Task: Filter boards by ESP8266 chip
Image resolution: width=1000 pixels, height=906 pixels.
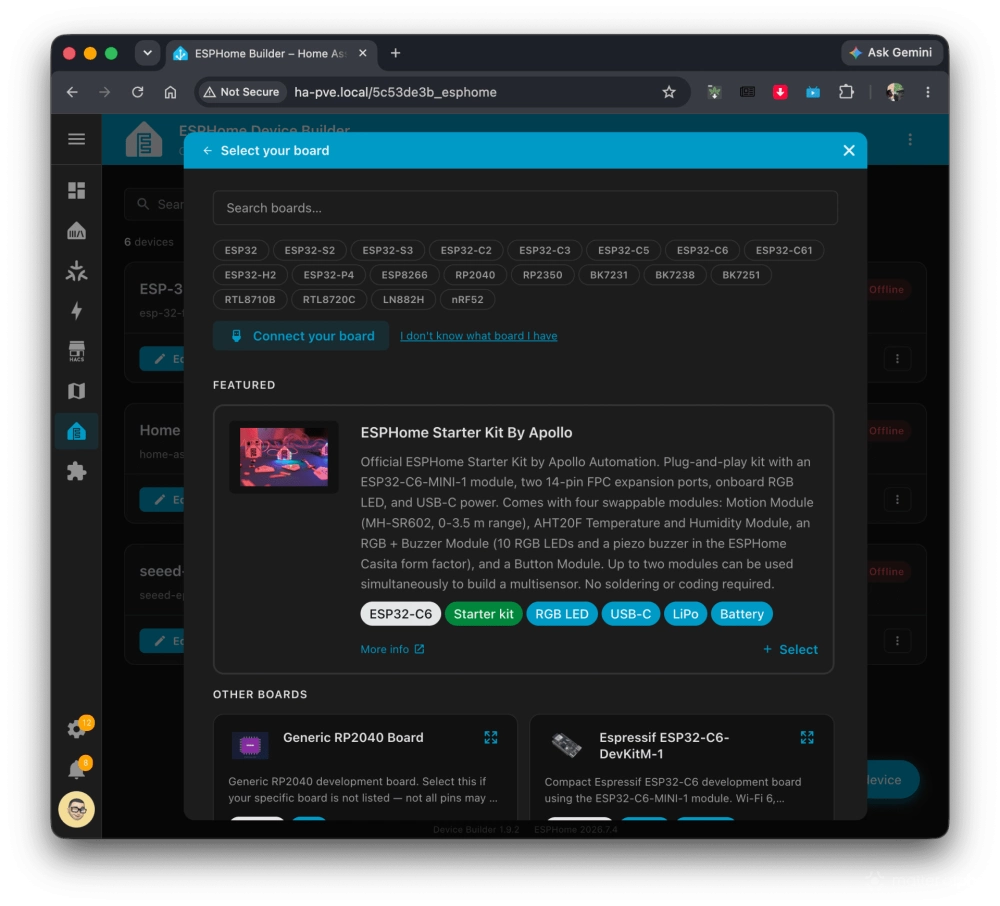Action: pos(404,275)
